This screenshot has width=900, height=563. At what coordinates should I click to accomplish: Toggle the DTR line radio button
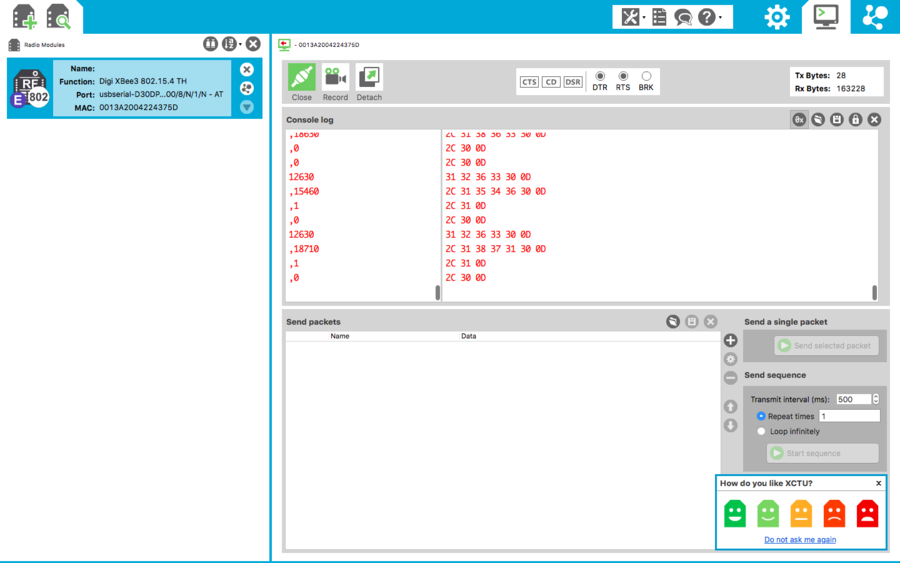[x=600, y=76]
